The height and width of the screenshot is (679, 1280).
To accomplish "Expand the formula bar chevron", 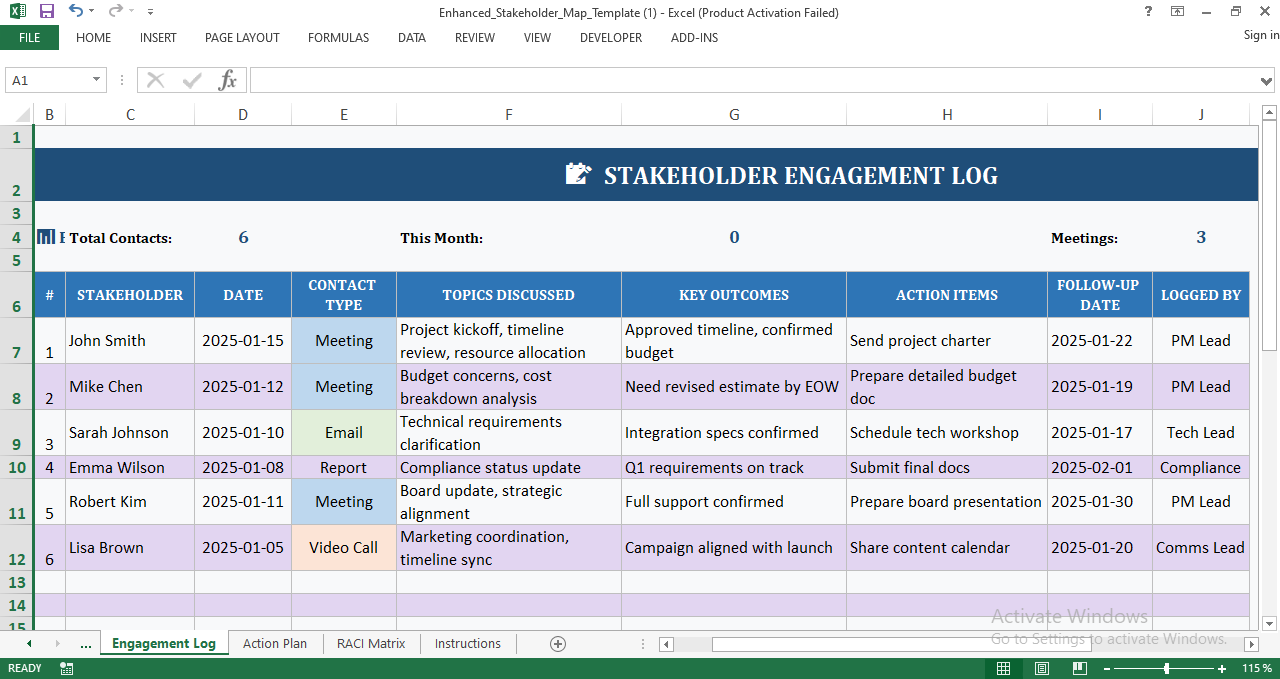I will pos(1267,80).
